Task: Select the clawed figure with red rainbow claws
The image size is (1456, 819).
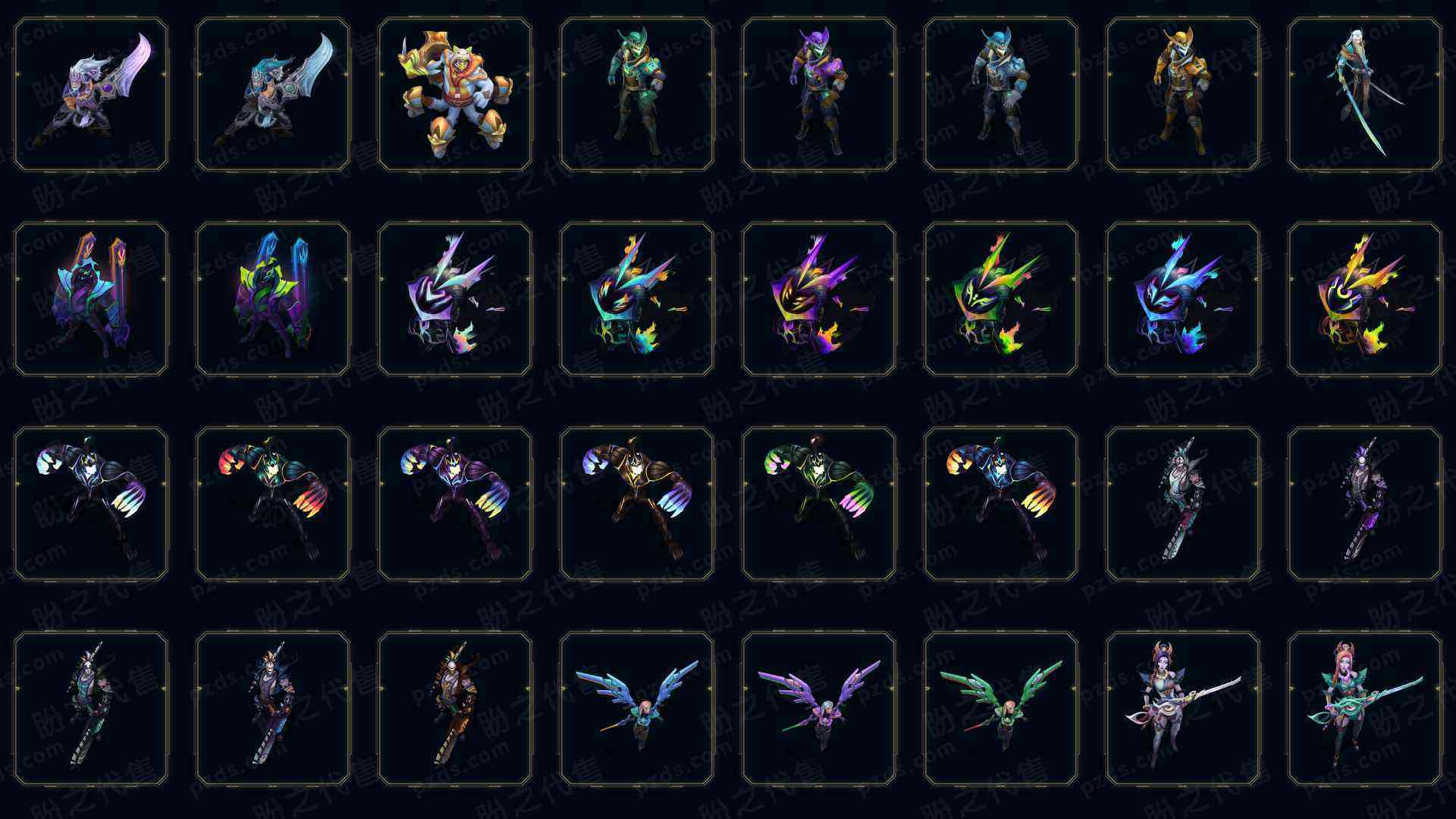Action: point(273,504)
